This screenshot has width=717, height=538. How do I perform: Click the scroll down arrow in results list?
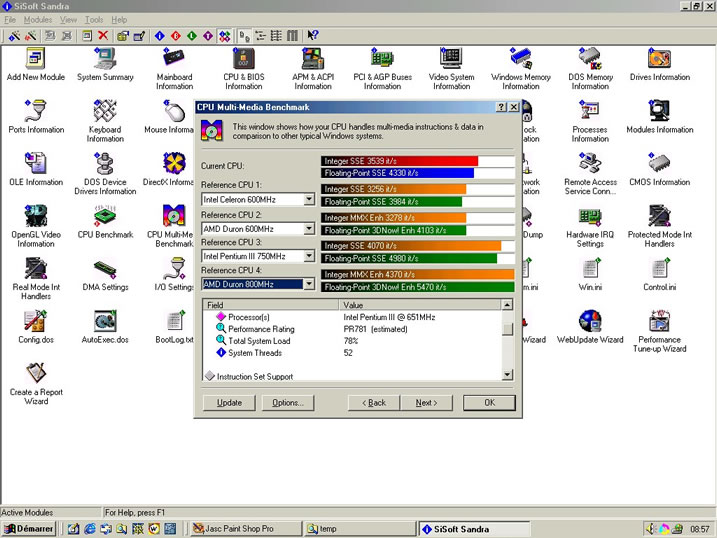507,375
